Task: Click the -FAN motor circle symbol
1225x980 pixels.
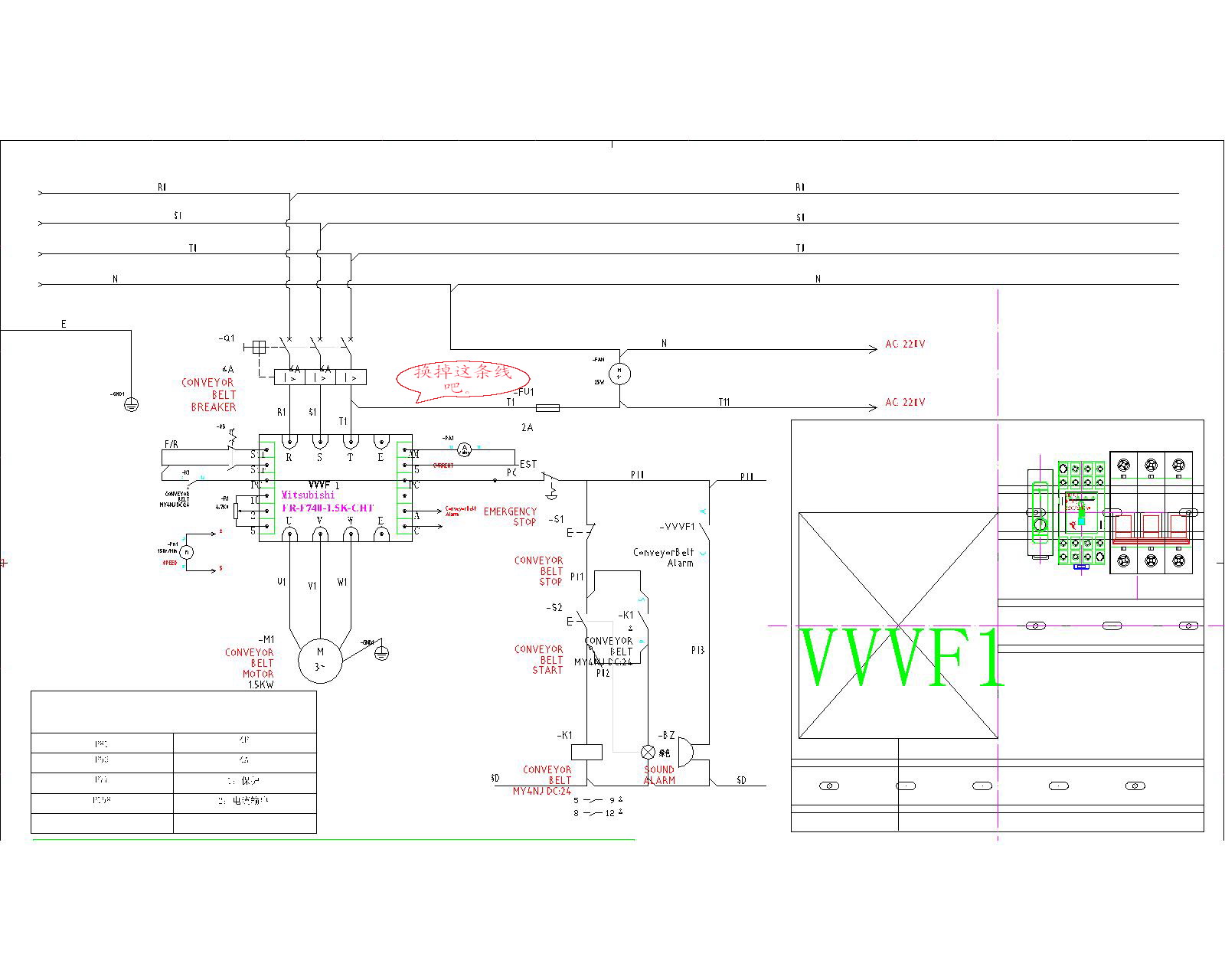Action: click(620, 374)
